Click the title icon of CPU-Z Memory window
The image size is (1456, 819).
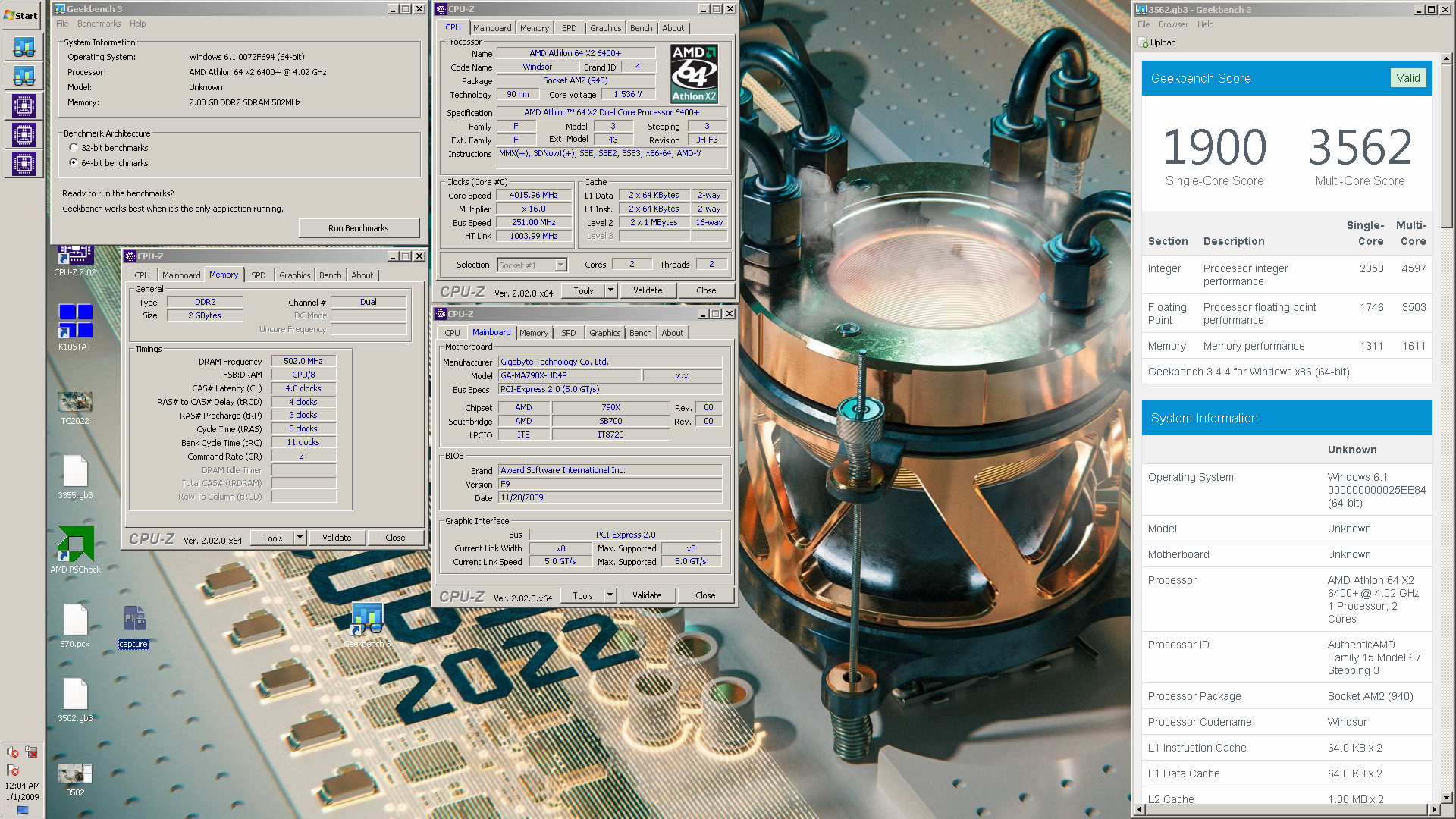(x=130, y=256)
